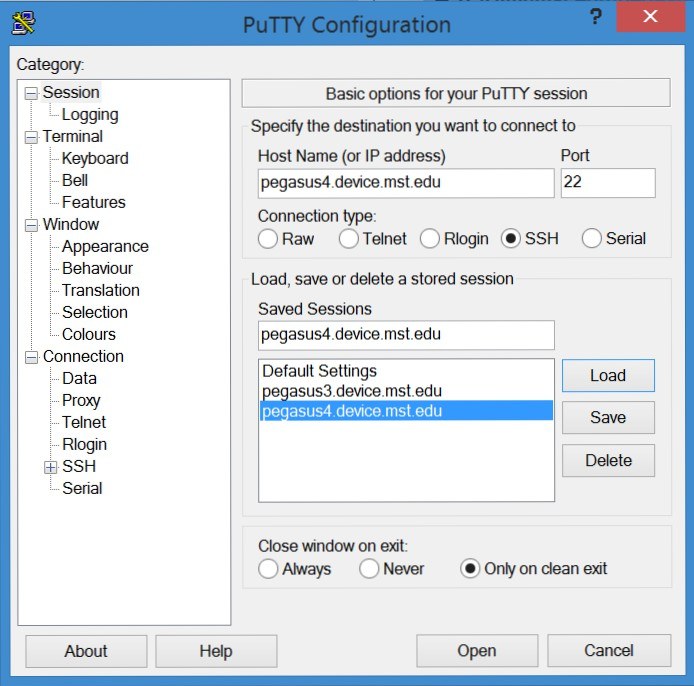
Task: Click the question mark help icon
Action: coord(595,17)
